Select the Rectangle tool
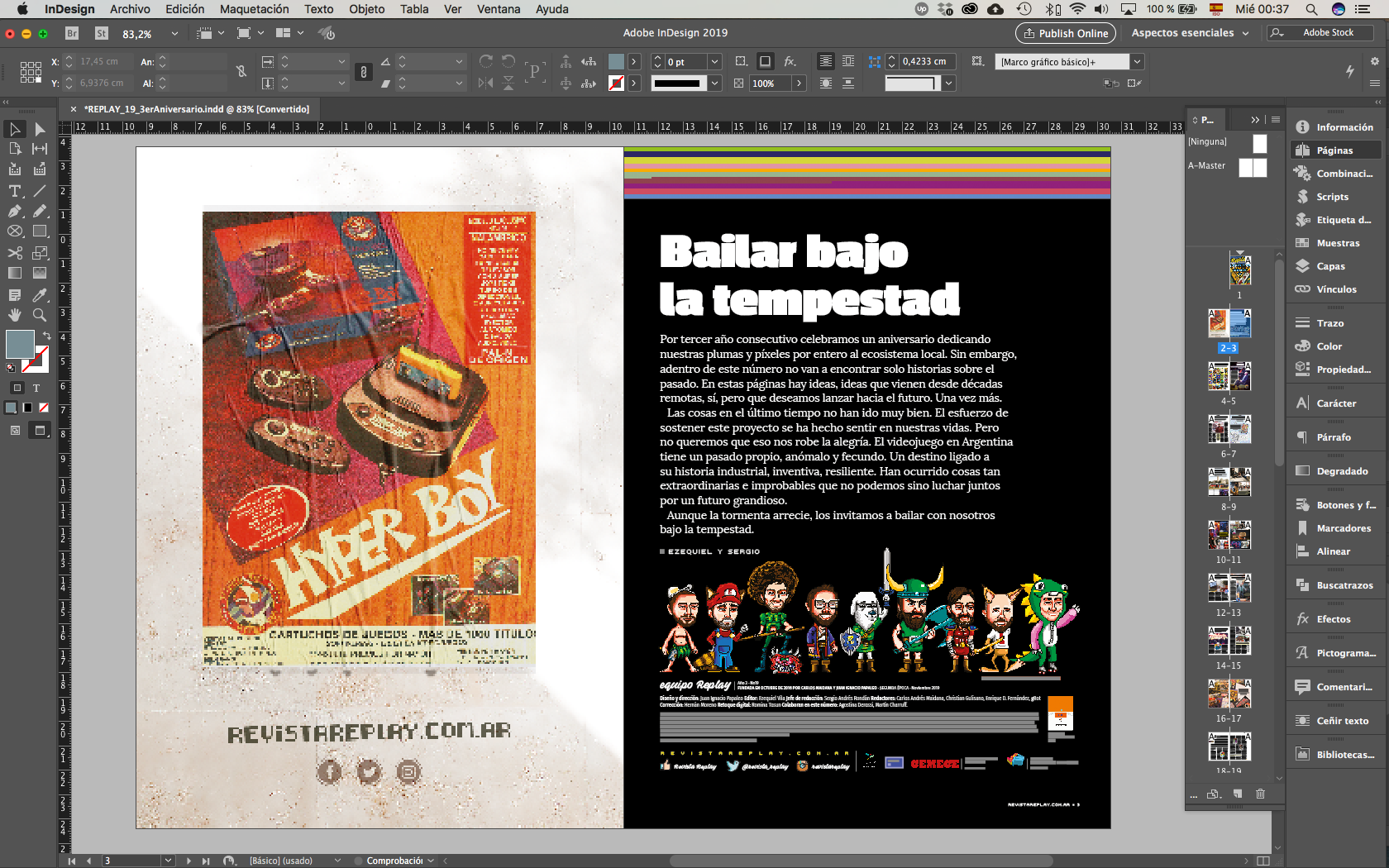1389x868 pixels. click(x=40, y=231)
